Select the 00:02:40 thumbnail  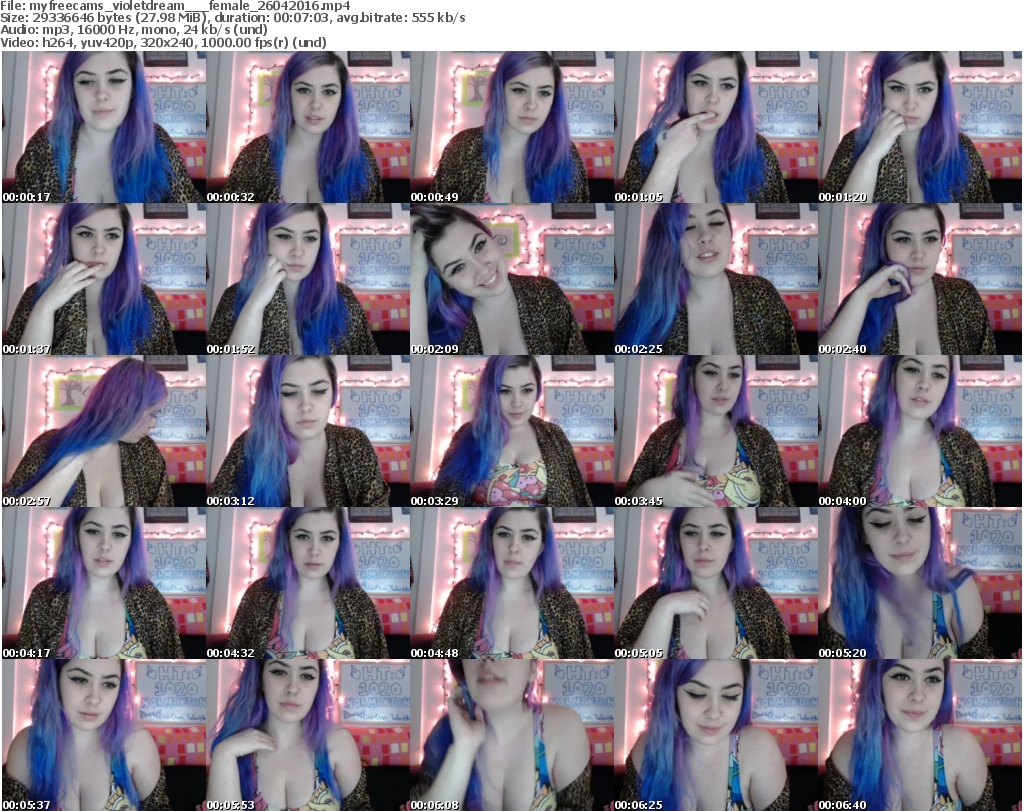click(920, 279)
